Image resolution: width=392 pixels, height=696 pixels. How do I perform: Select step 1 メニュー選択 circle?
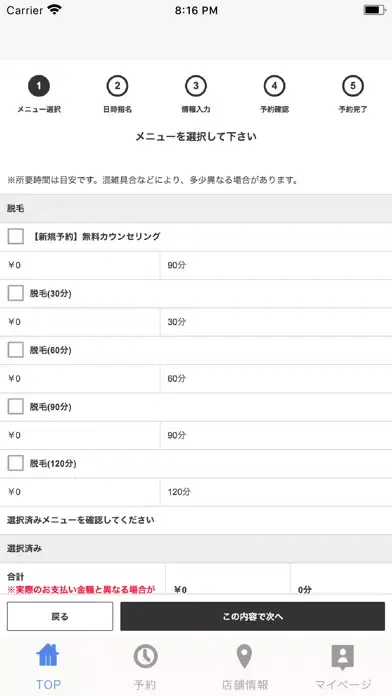click(x=39, y=86)
